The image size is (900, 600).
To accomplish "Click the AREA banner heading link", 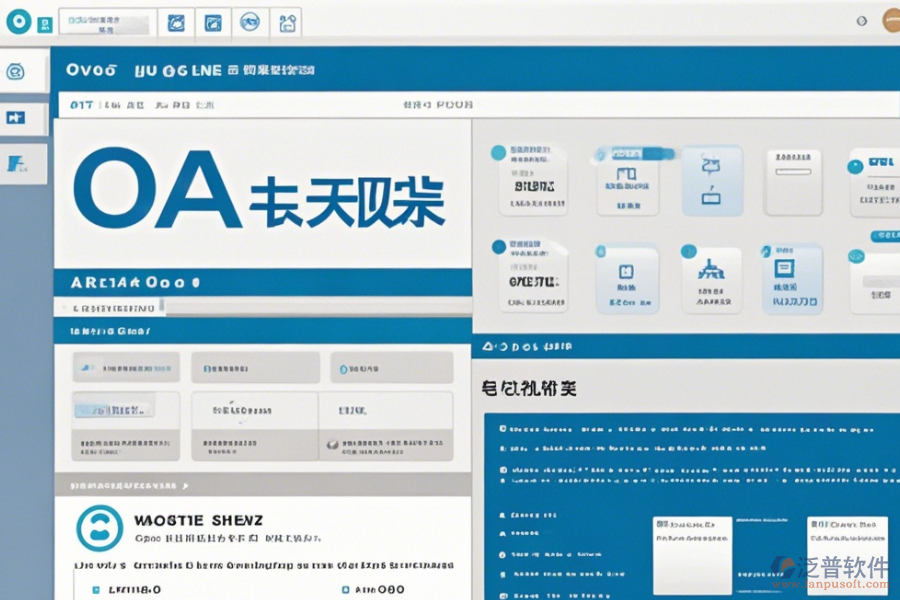I will 120,283.
